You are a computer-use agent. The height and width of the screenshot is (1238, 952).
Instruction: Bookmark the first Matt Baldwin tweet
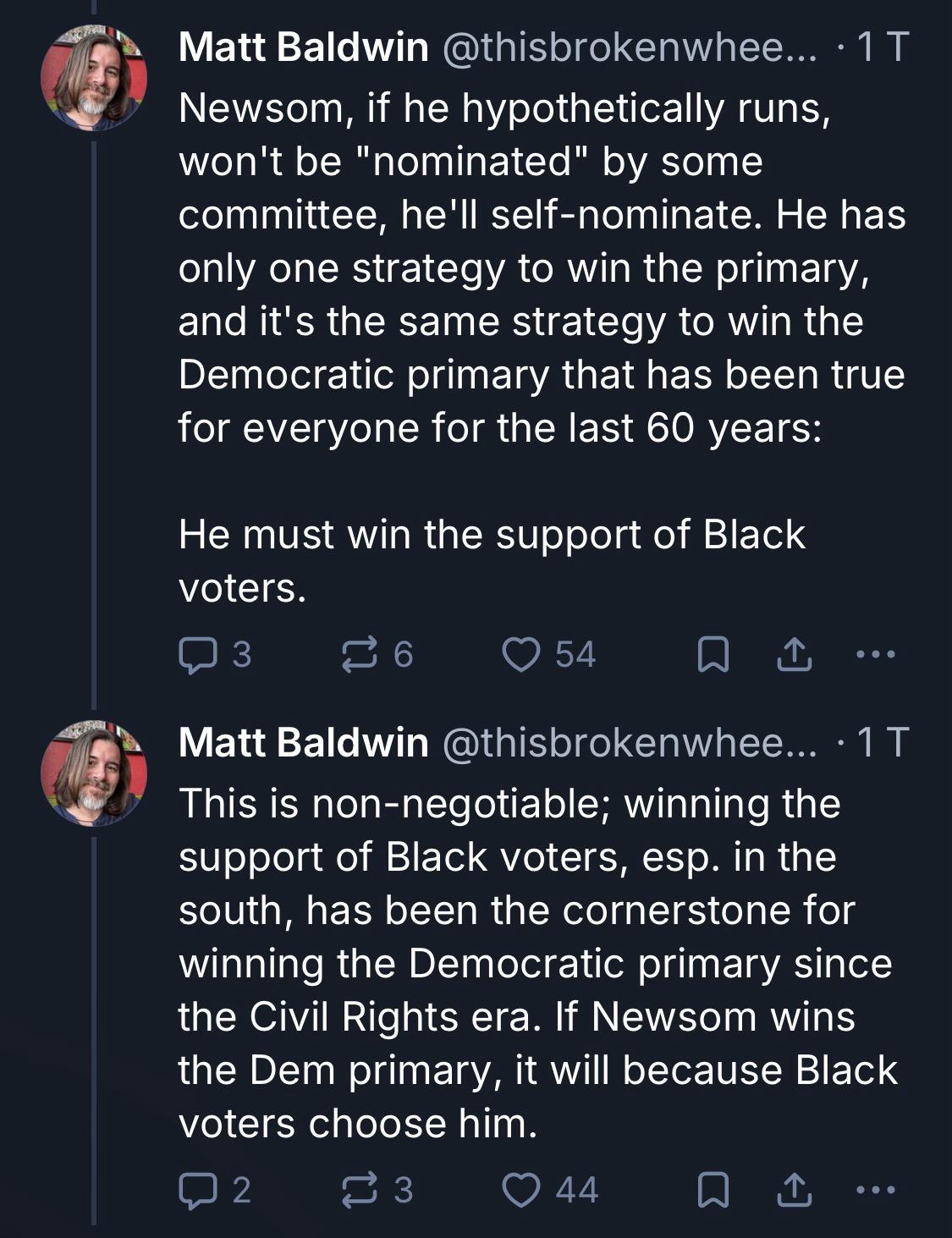(x=713, y=655)
